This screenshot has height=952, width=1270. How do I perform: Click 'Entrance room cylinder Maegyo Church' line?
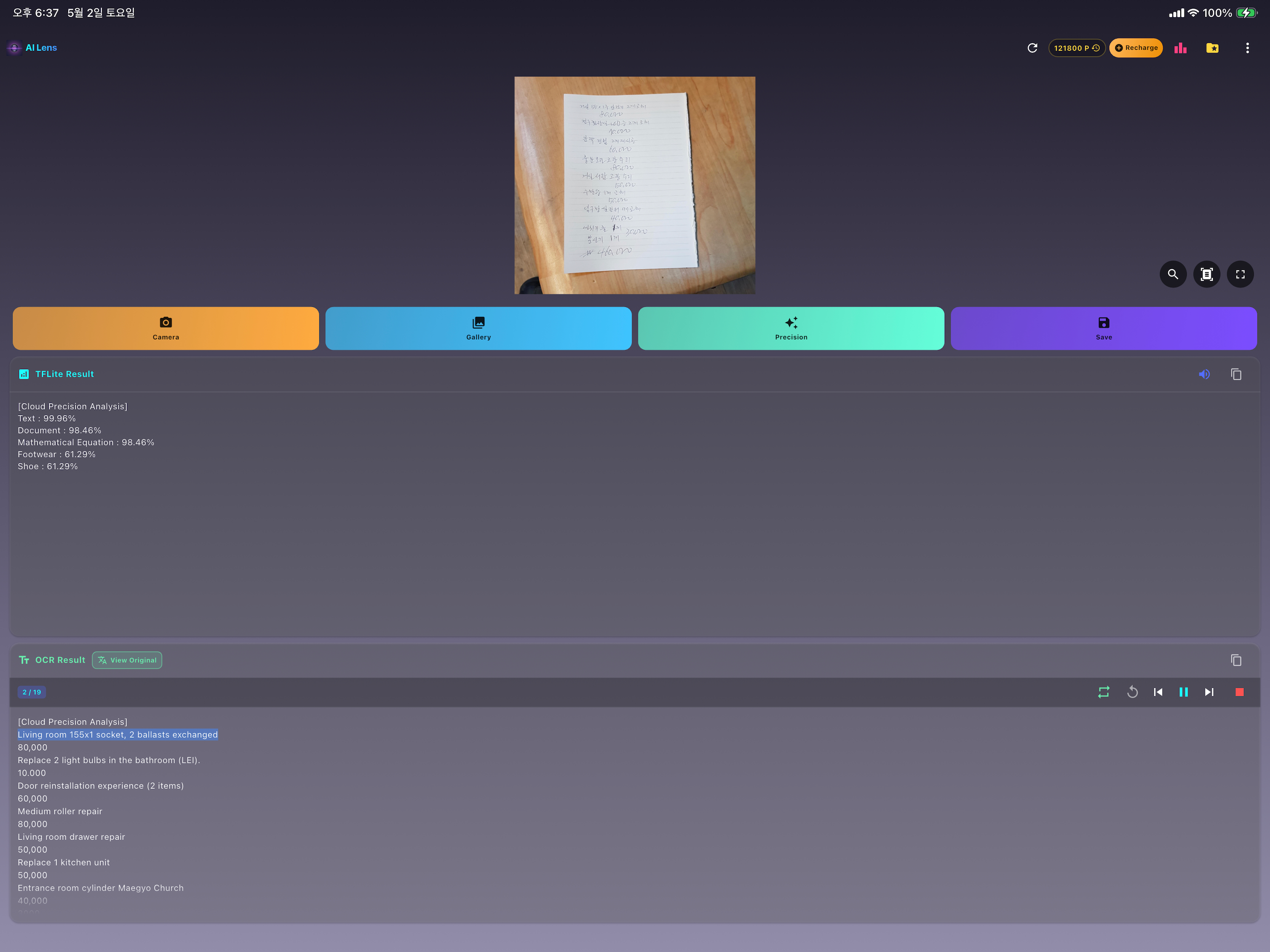pos(100,888)
